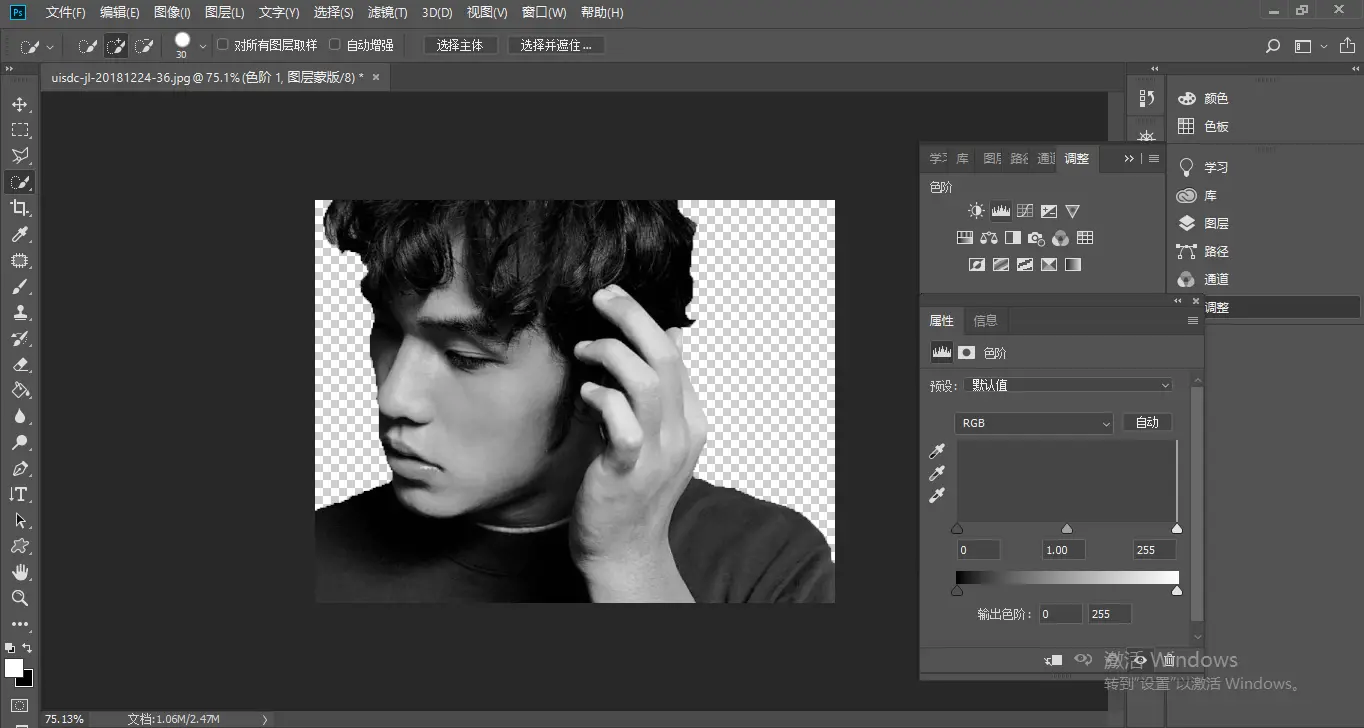Select the Paint Bucket tool
1364x728 pixels.
20,390
